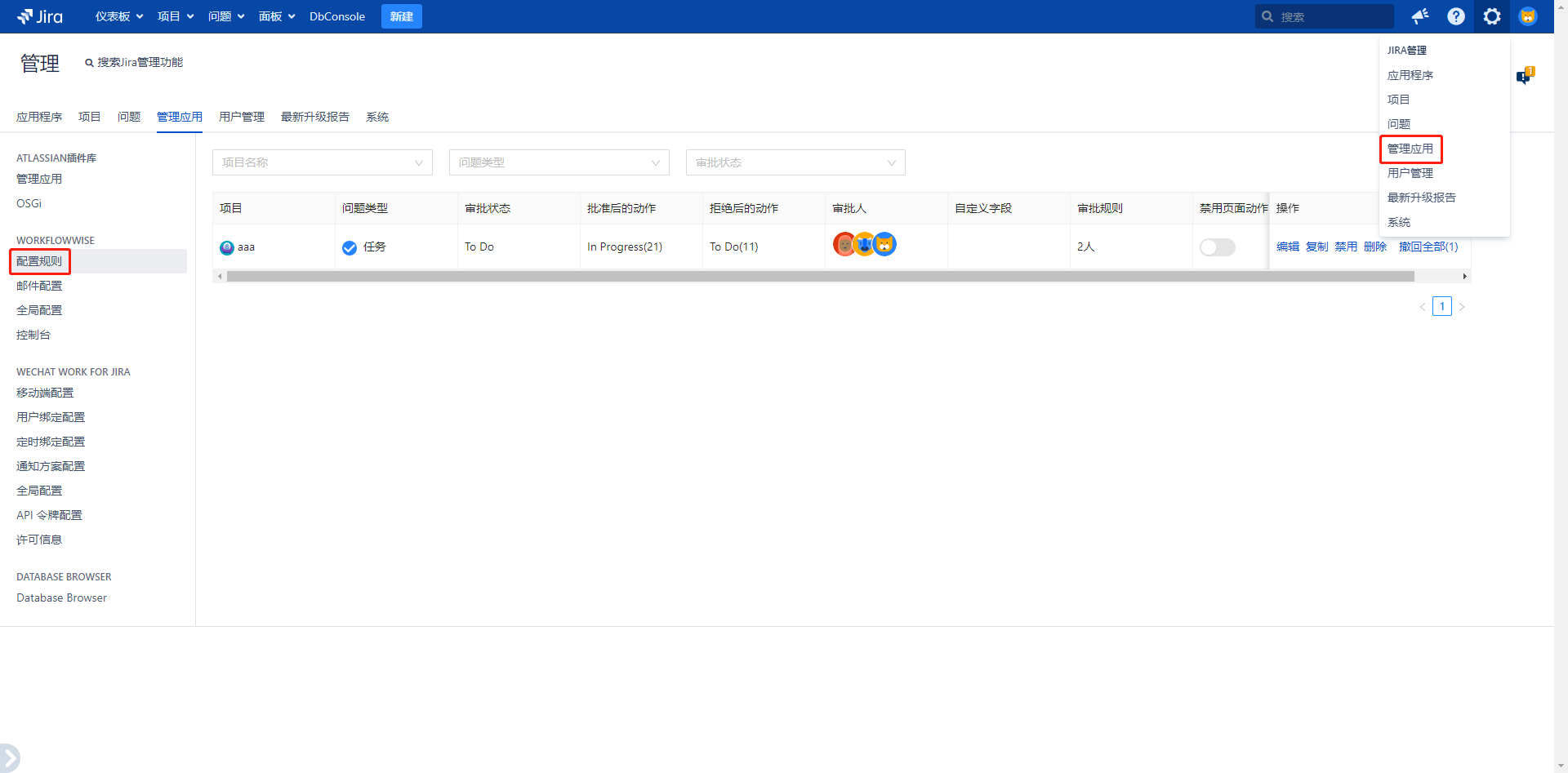The width and height of the screenshot is (1568, 773).
Task: Choose 系统 from the settings dropdown menu
Action: pyautogui.click(x=1398, y=222)
